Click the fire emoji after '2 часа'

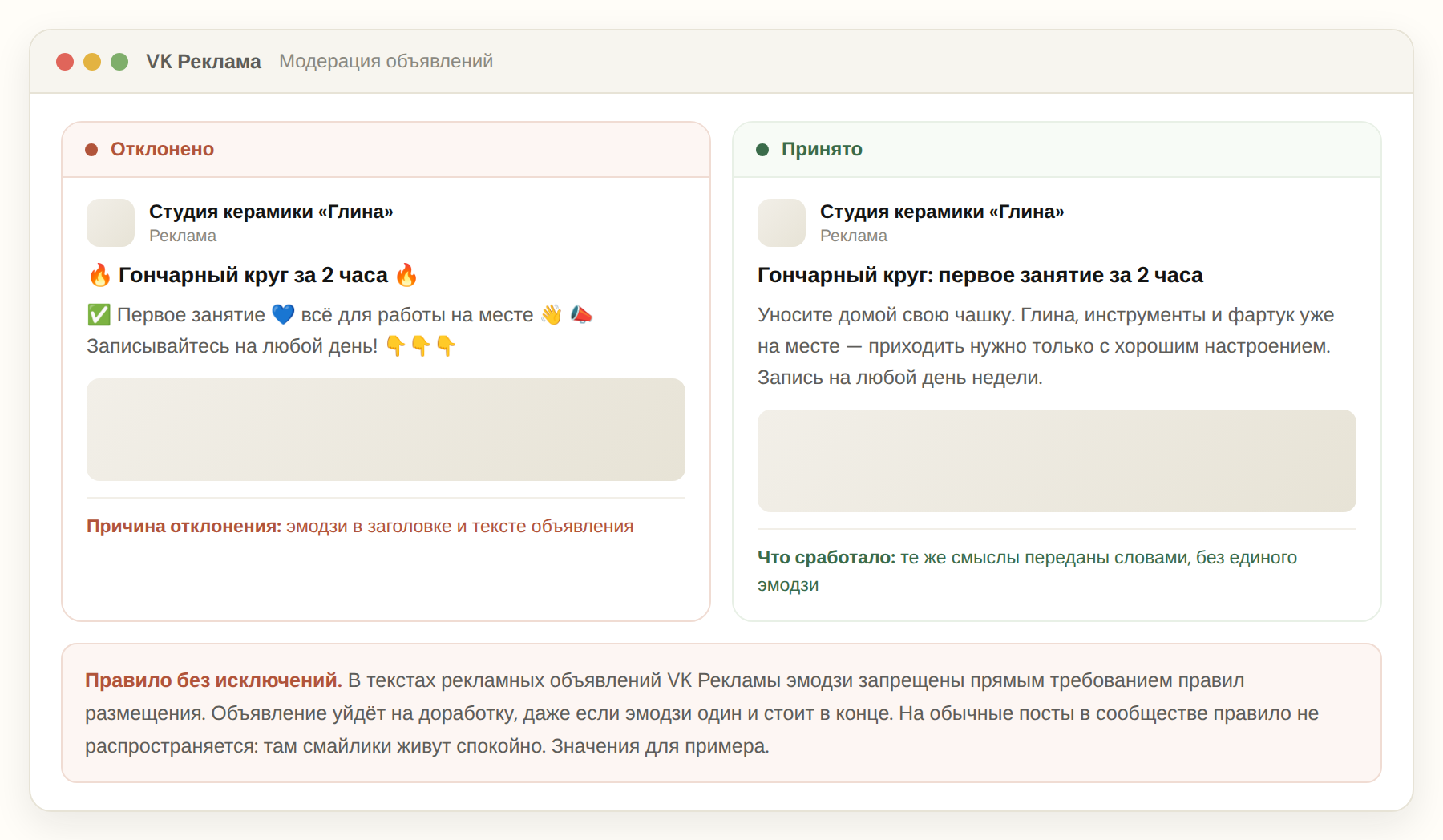pyautogui.click(x=406, y=275)
